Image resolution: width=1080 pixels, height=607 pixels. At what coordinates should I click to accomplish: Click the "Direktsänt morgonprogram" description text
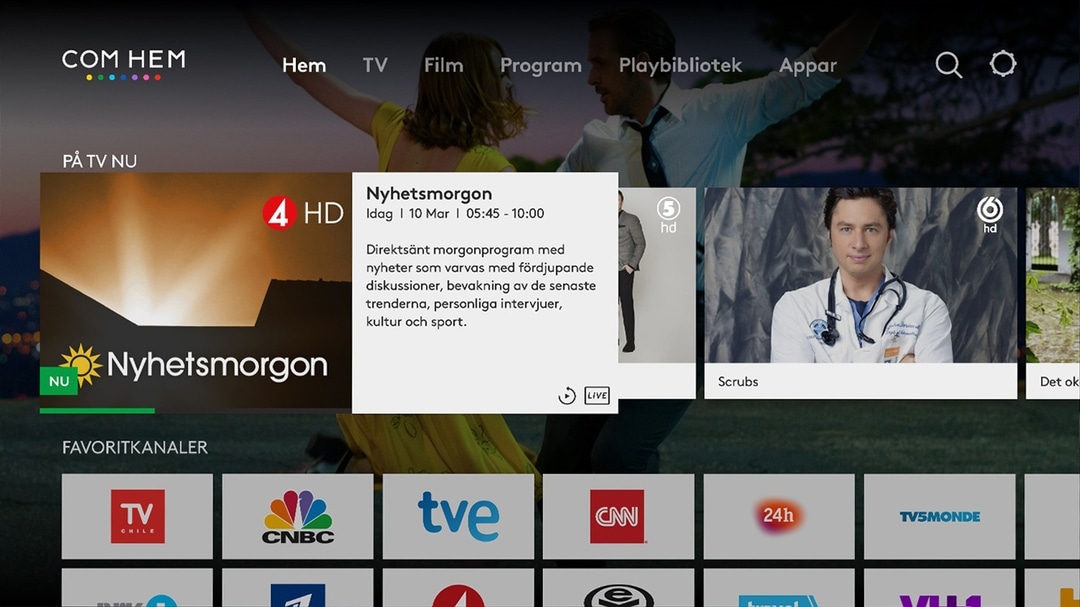click(481, 285)
